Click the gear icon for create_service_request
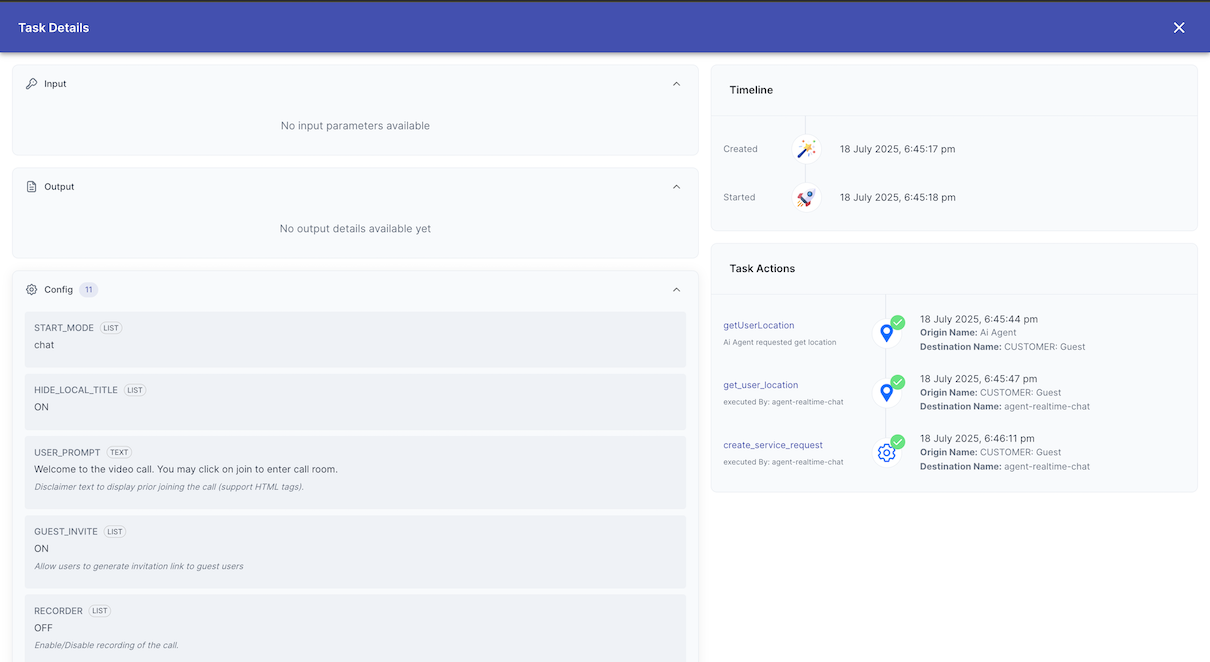Viewport: 1210px width, 662px height. coord(886,452)
